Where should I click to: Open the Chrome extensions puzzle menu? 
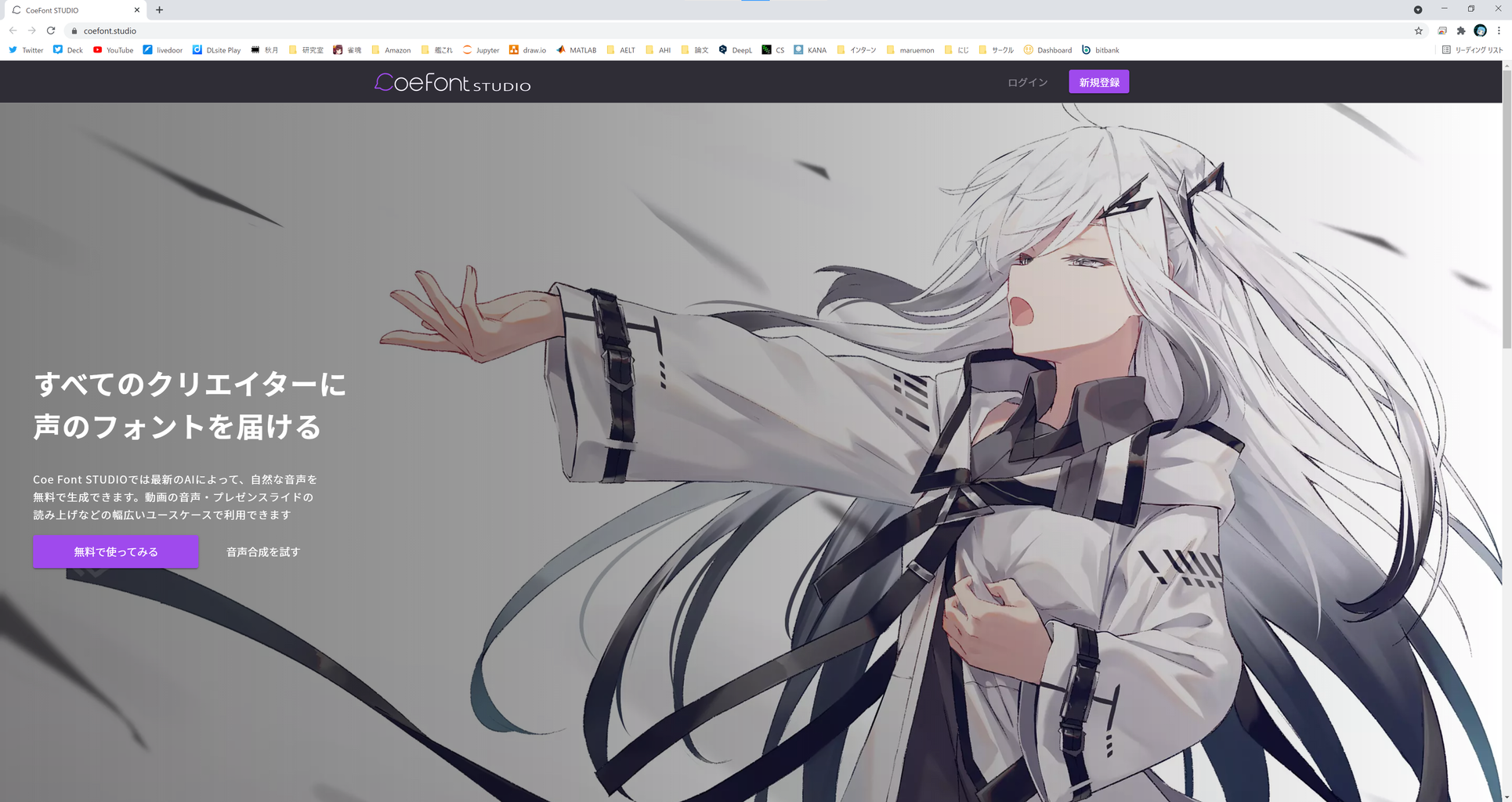point(1461,31)
